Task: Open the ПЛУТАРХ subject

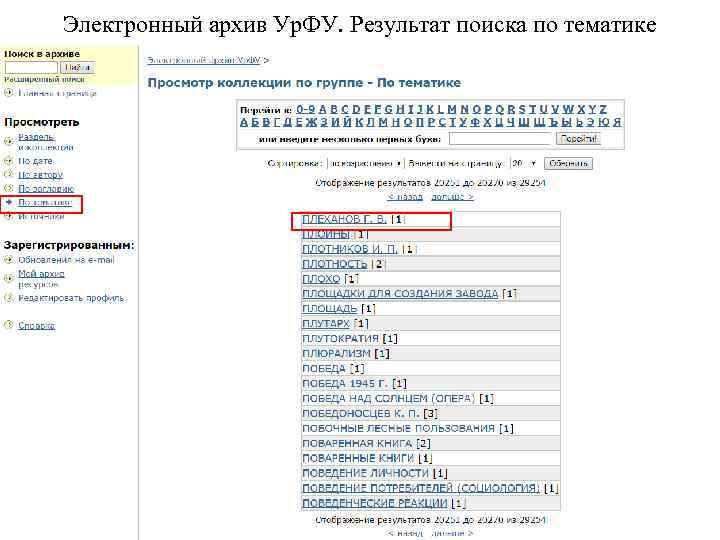Action: click(326, 324)
